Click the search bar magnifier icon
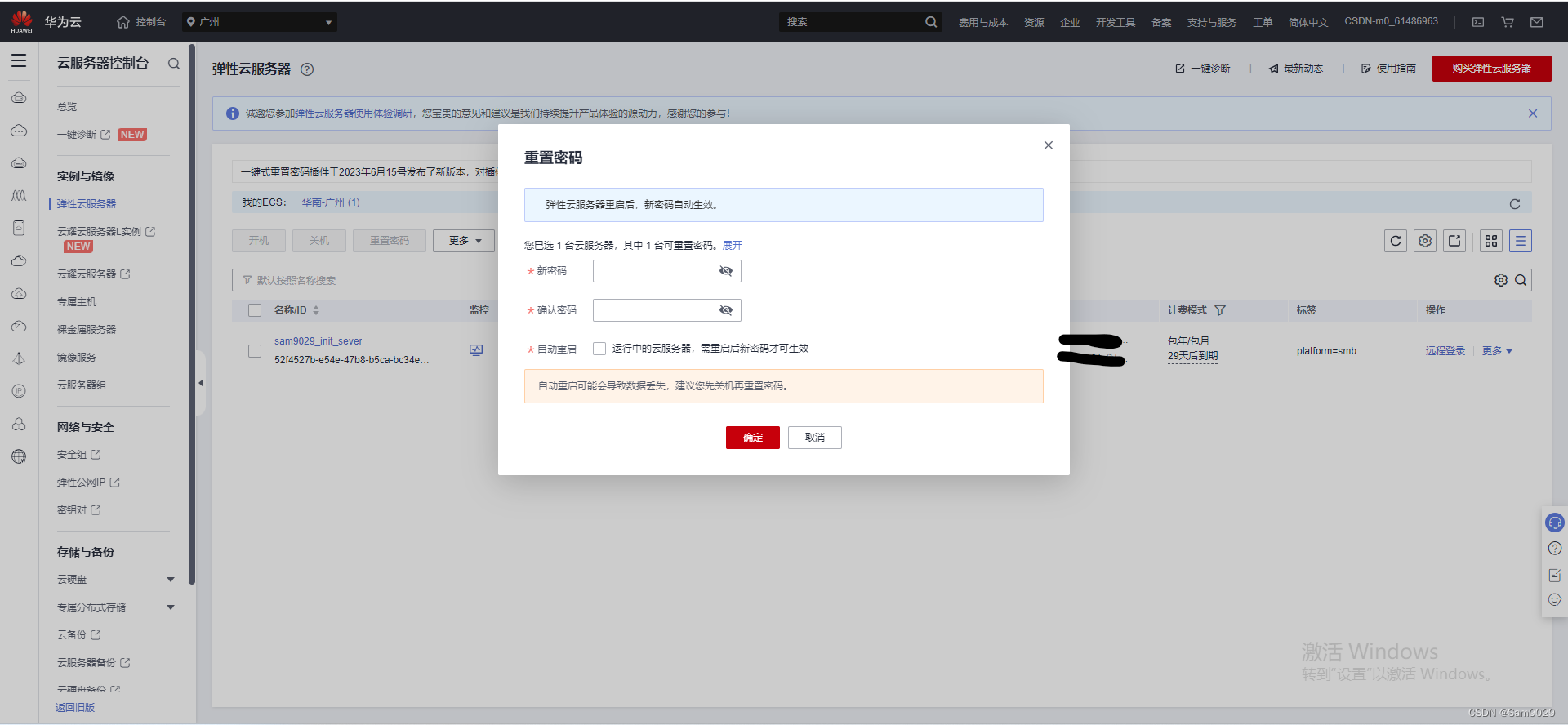 pos(1521,280)
